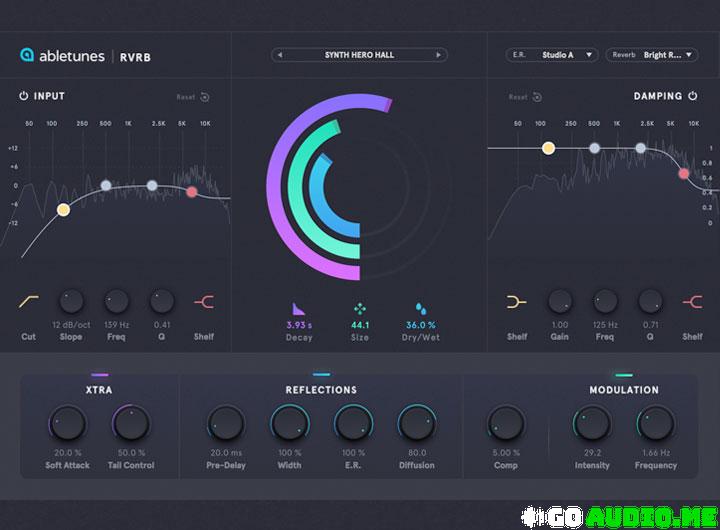Select the 12 dB/oct slope value
The width and height of the screenshot is (720, 530).
pos(71,325)
